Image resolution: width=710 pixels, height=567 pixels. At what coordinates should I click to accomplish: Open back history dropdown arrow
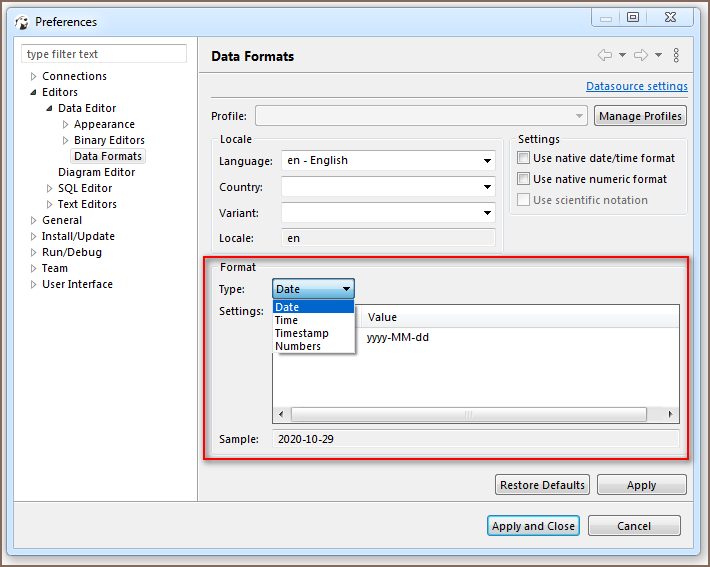622,56
